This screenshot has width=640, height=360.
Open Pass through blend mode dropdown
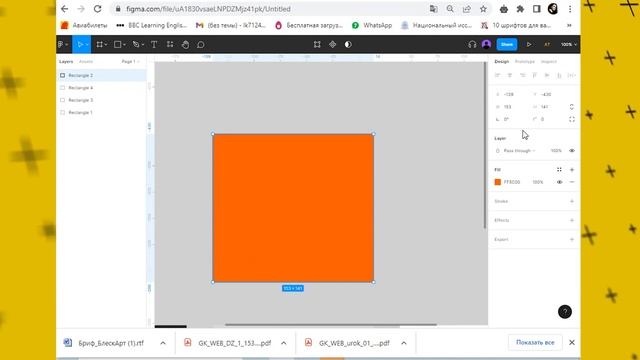coord(519,151)
